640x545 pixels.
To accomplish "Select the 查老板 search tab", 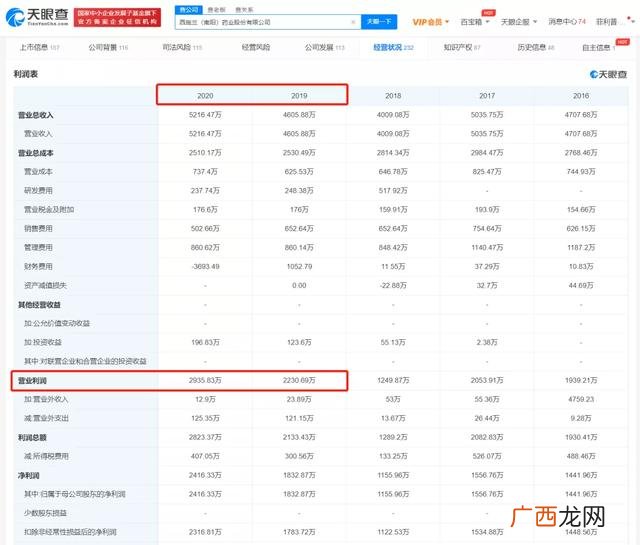I will tap(216, 9).
